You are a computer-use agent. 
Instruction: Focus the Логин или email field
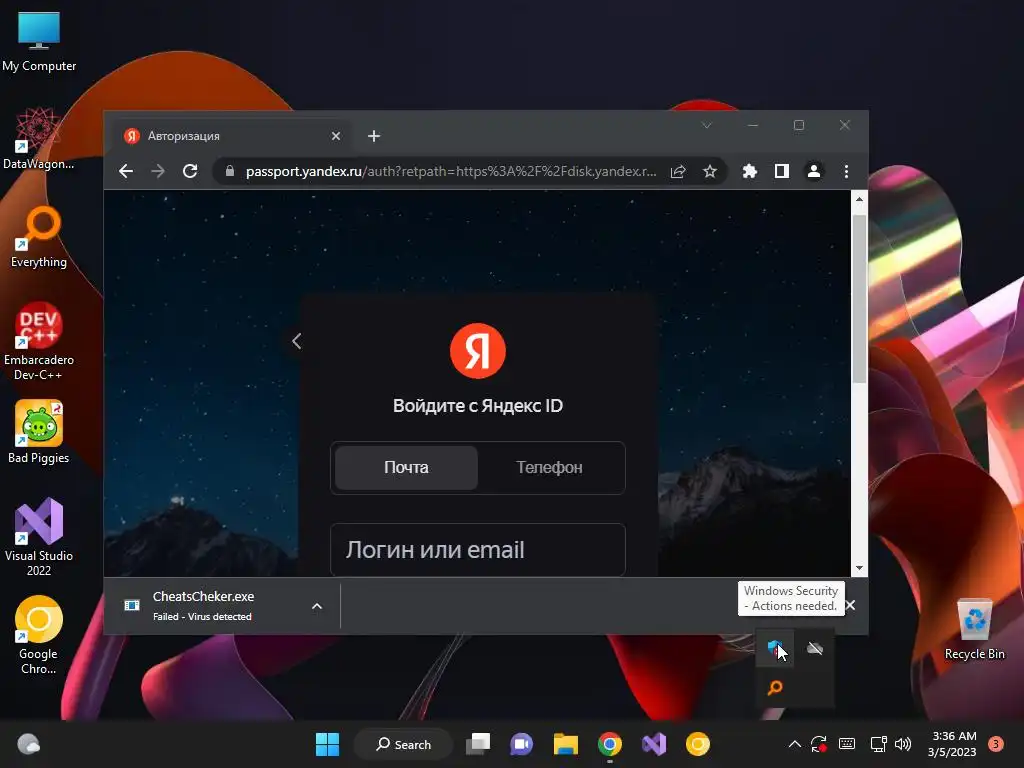[x=477, y=550]
